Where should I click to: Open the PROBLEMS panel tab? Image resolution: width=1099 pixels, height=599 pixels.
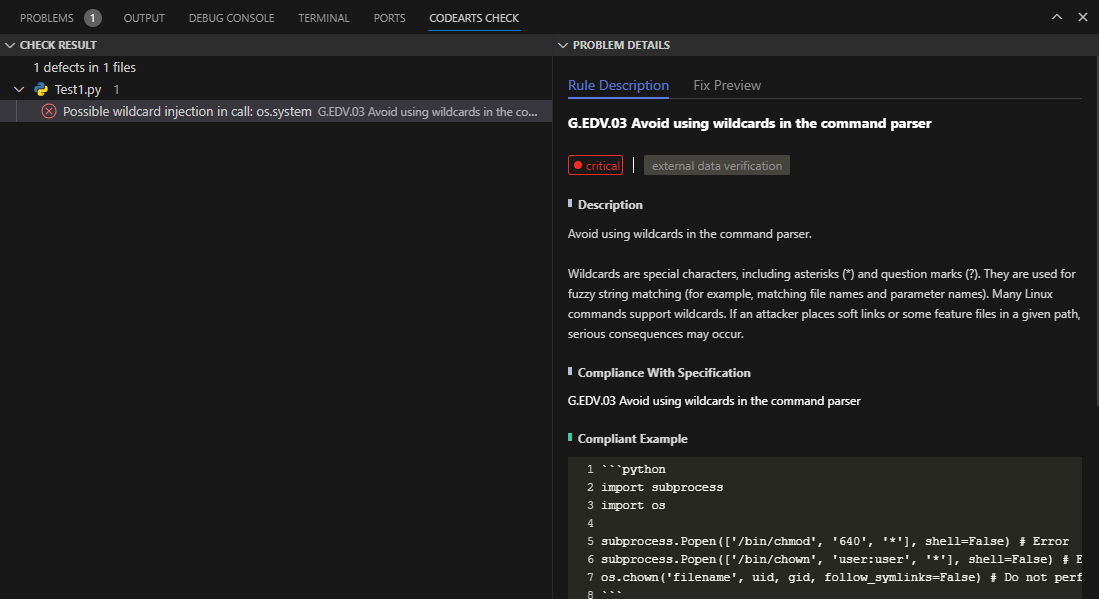click(x=46, y=18)
